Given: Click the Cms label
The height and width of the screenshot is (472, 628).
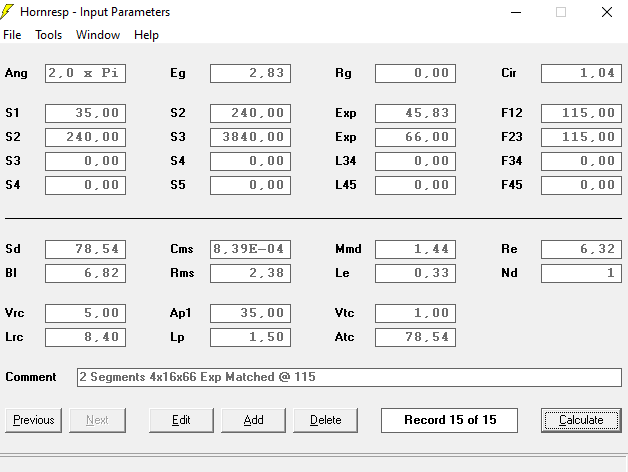Looking at the screenshot, I should coord(182,249).
